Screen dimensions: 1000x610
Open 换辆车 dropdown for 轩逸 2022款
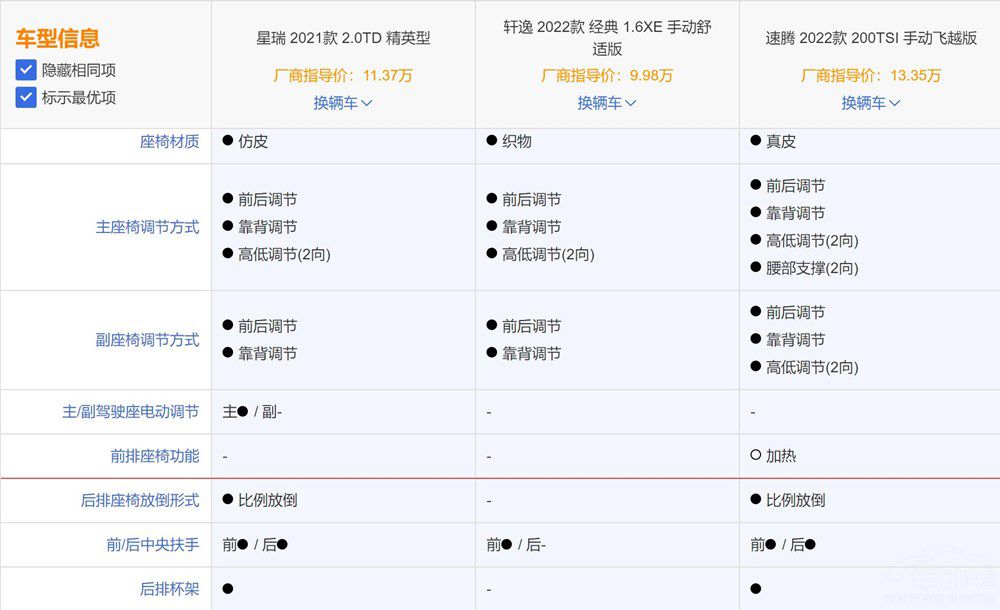pyautogui.click(x=607, y=102)
